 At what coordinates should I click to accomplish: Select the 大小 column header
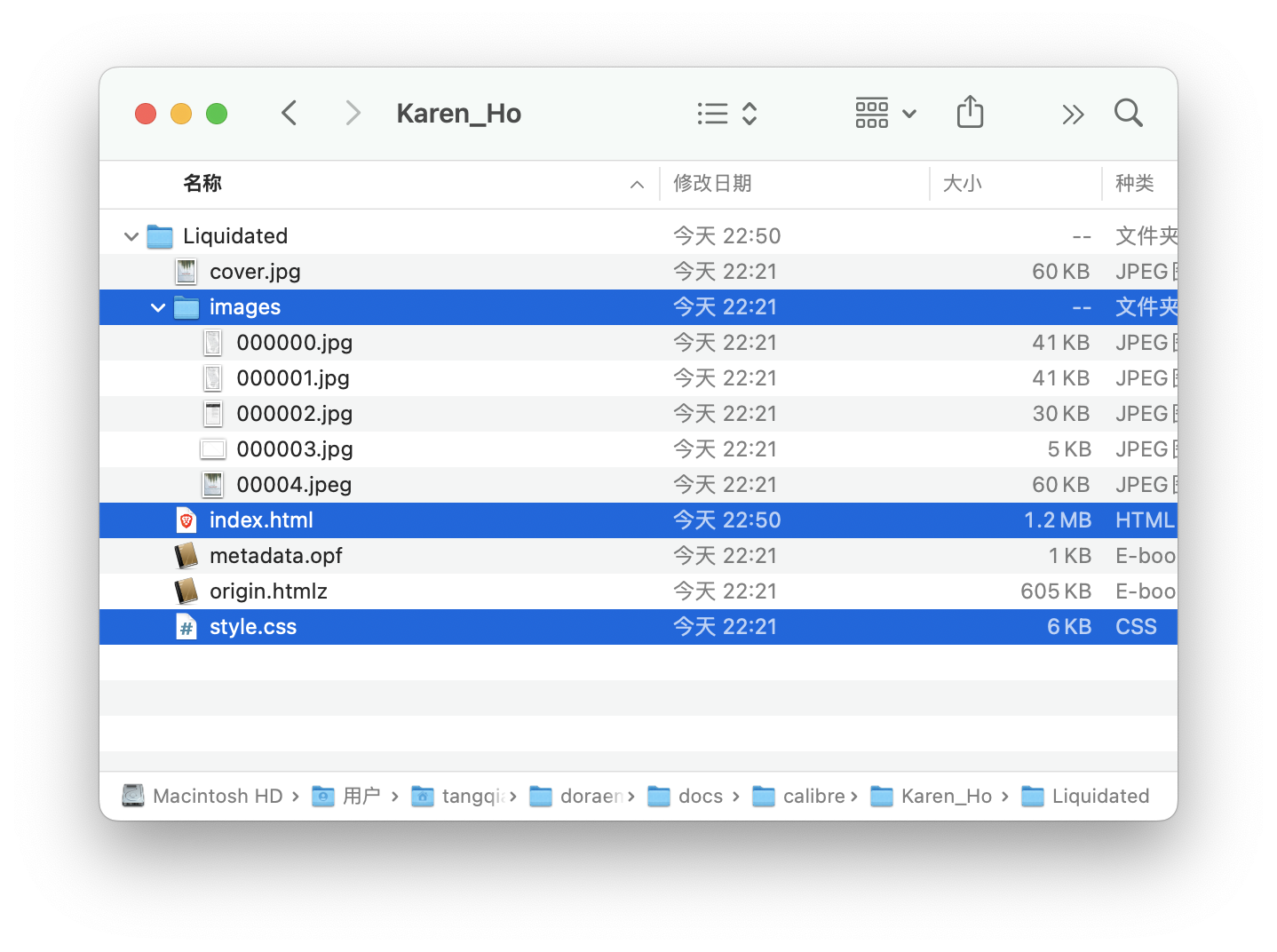click(x=964, y=184)
